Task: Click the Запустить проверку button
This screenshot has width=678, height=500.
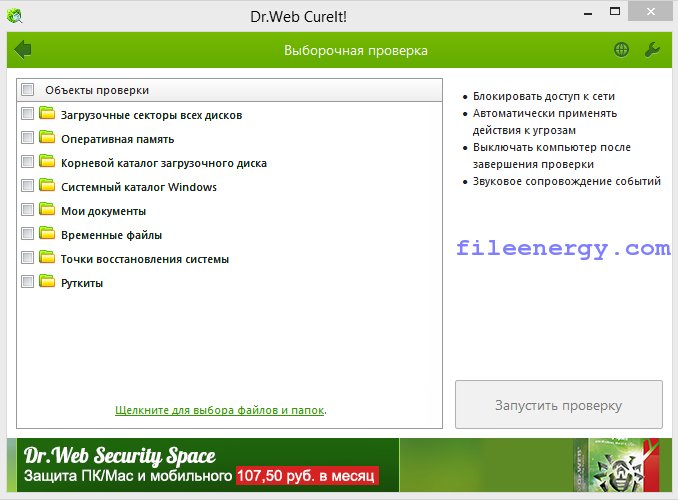Action: pyautogui.click(x=559, y=405)
